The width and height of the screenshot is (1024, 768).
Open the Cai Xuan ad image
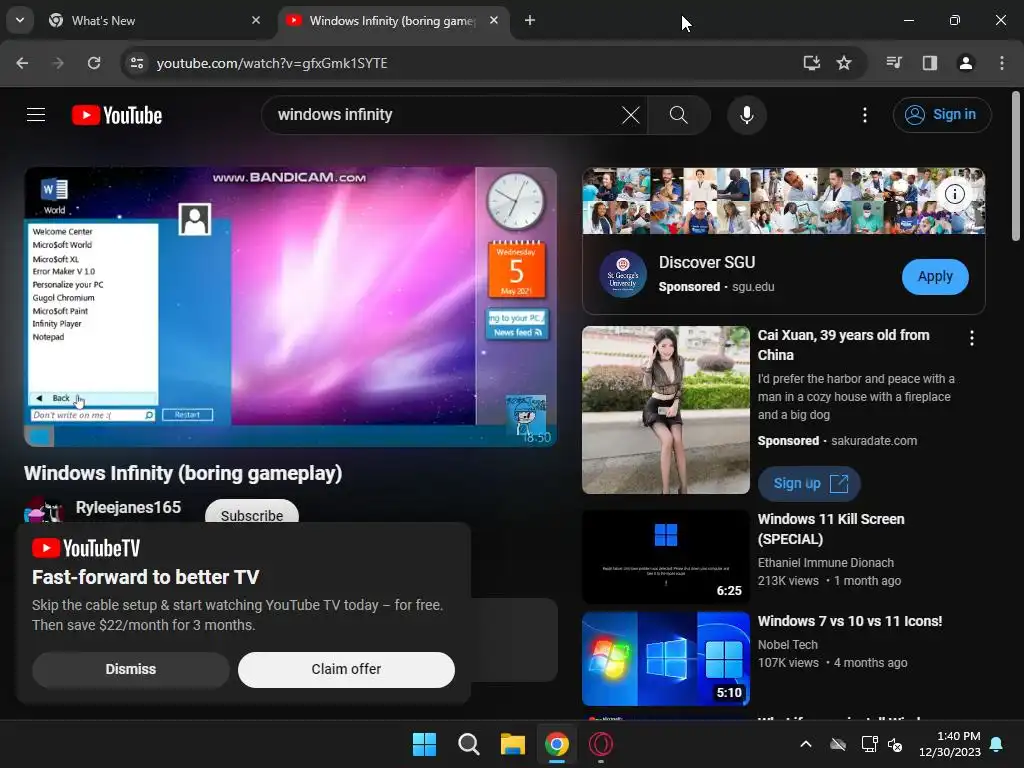click(665, 410)
